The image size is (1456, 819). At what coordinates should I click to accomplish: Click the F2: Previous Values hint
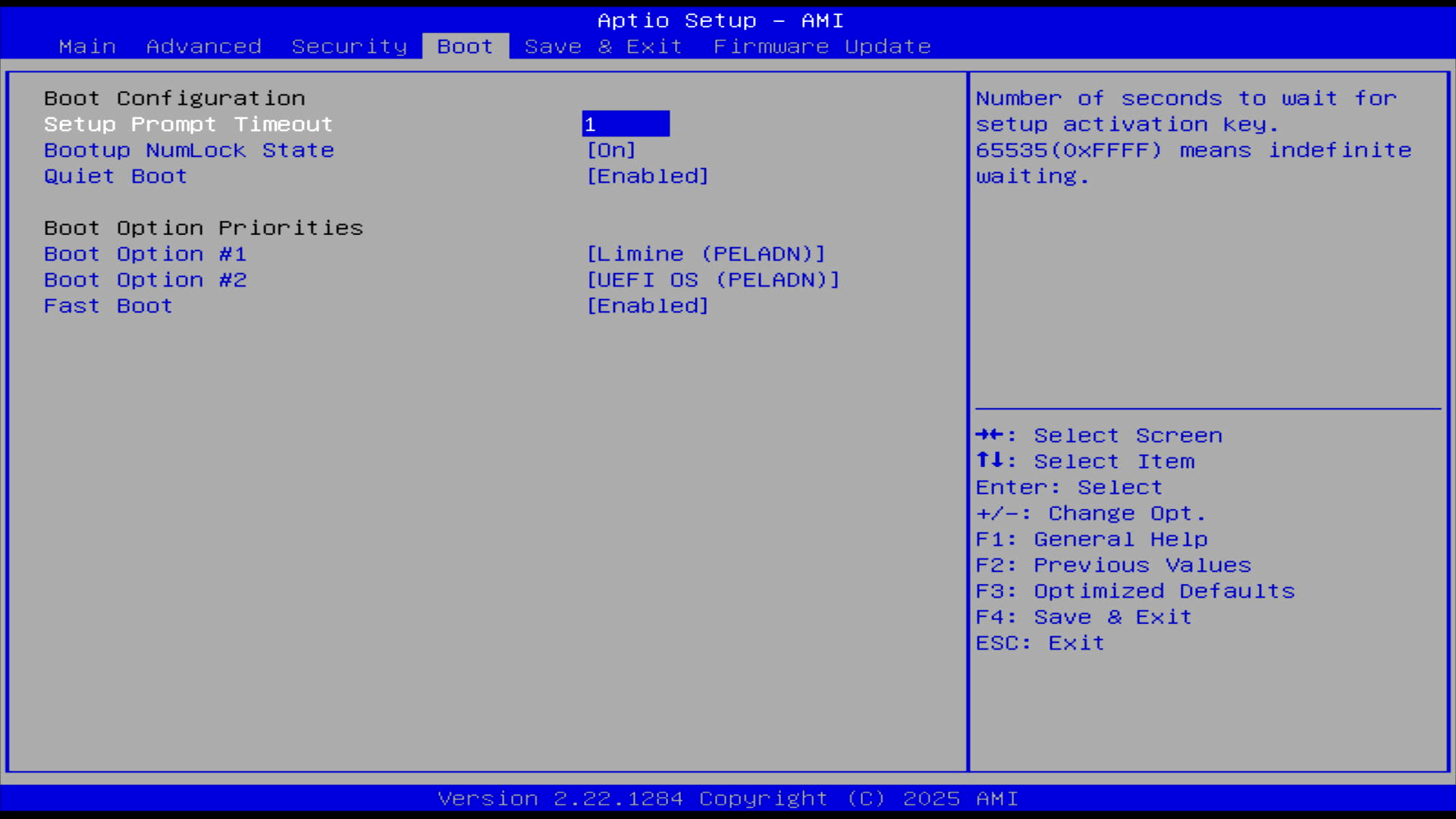[1113, 565]
